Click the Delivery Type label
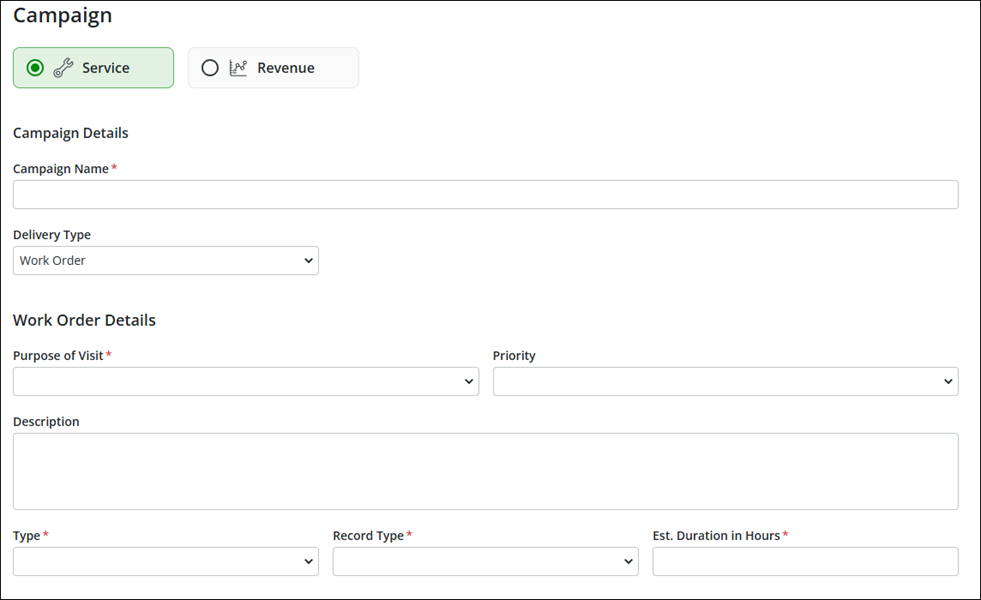981x600 pixels. click(x=52, y=235)
